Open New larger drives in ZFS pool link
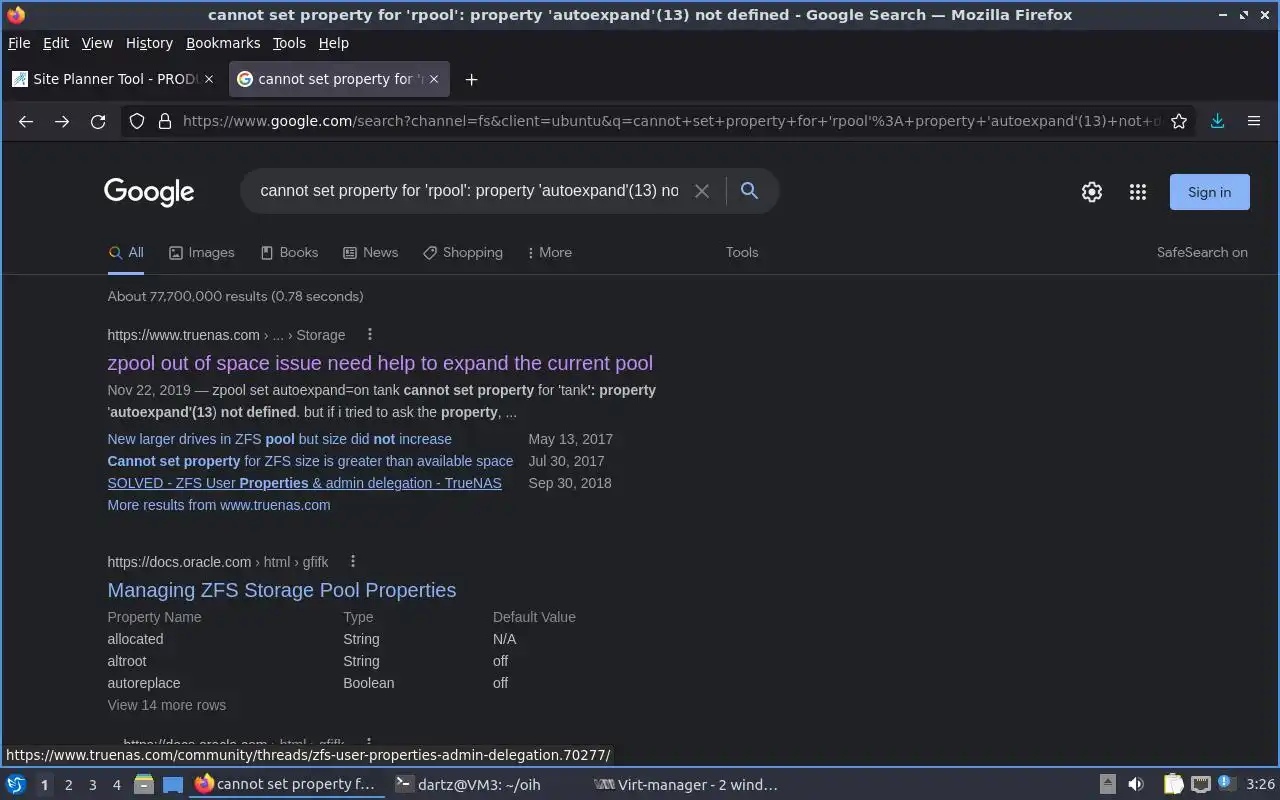This screenshot has width=1280, height=800. coord(279,439)
